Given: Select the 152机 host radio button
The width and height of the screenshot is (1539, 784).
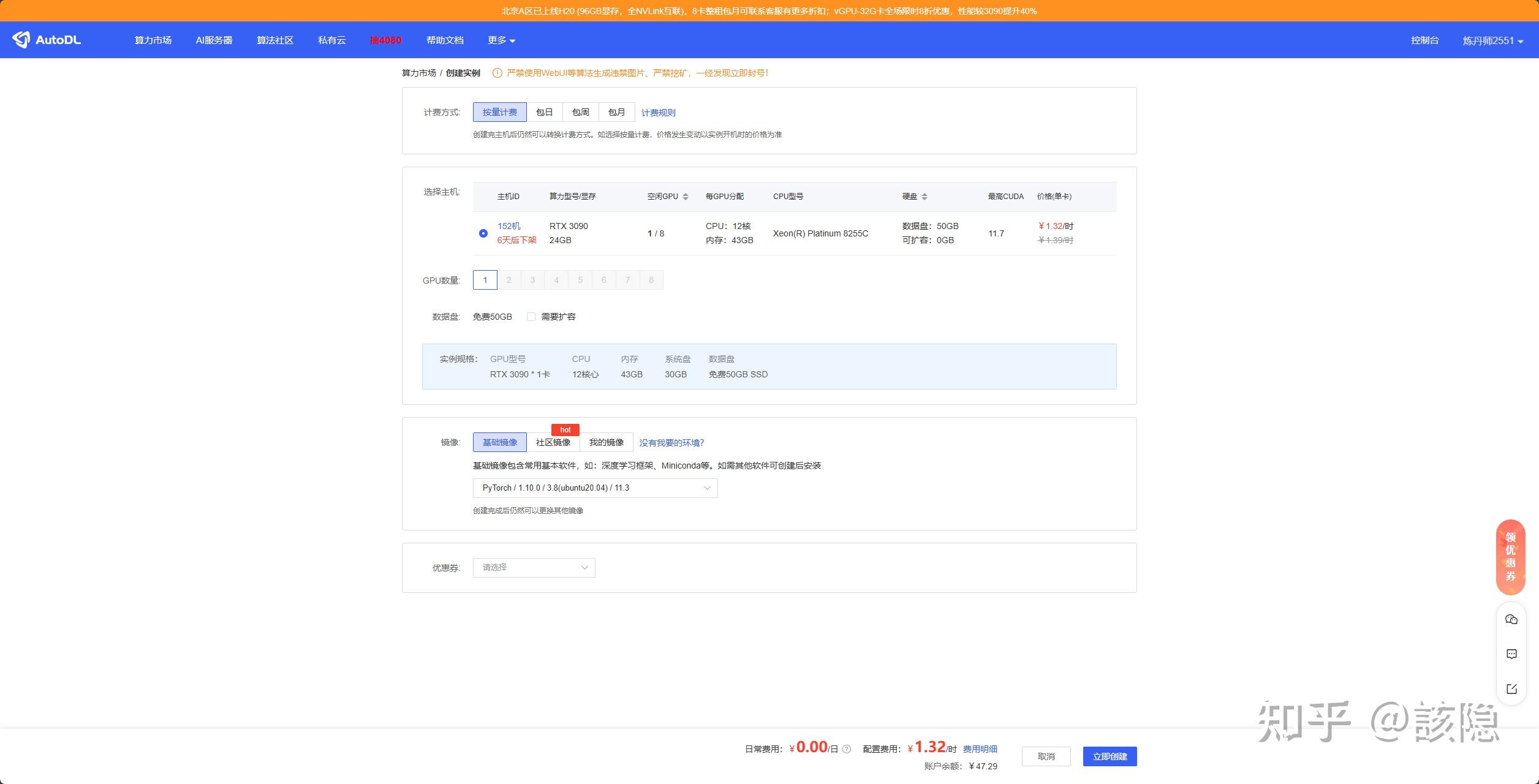Looking at the screenshot, I should click(x=483, y=233).
